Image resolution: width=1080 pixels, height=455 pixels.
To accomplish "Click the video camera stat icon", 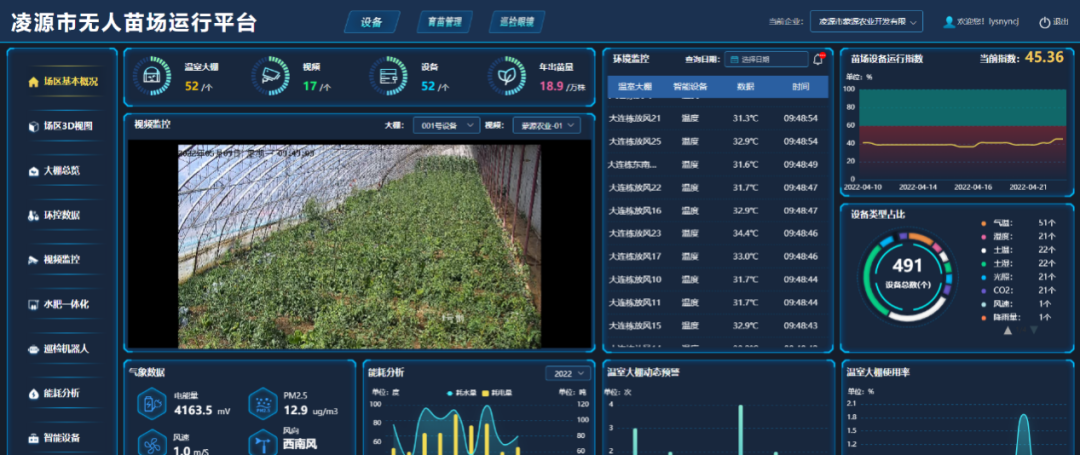I will tap(271, 76).
